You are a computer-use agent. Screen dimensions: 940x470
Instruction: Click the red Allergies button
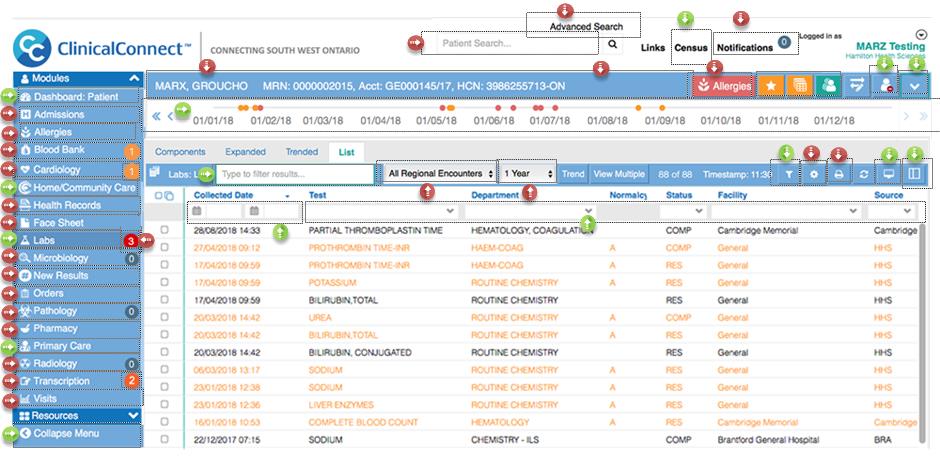coord(722,86)
